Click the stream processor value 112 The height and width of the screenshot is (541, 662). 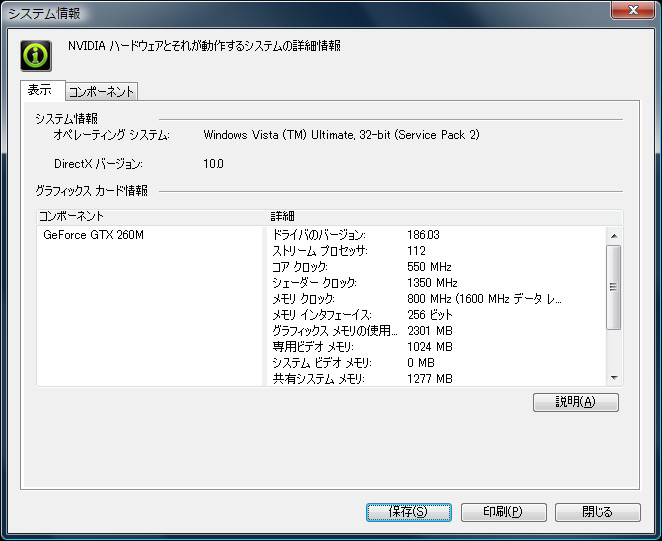416,251
